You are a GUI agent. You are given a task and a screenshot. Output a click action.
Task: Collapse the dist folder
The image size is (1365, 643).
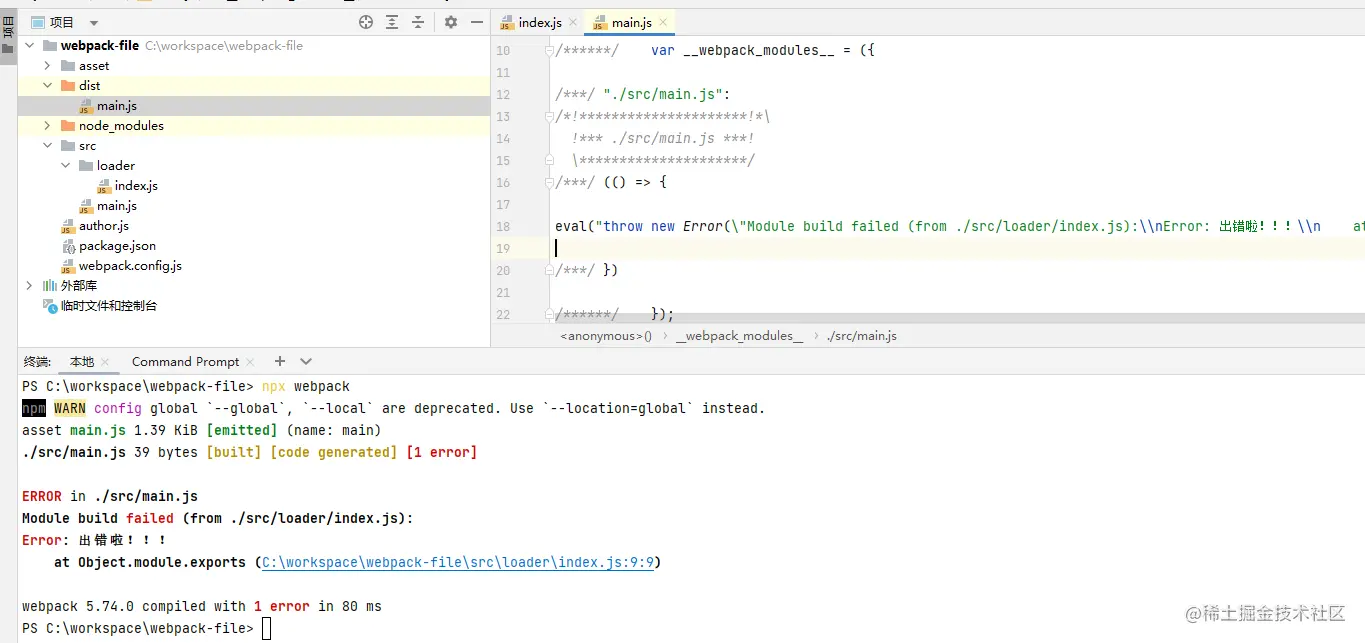47,86
